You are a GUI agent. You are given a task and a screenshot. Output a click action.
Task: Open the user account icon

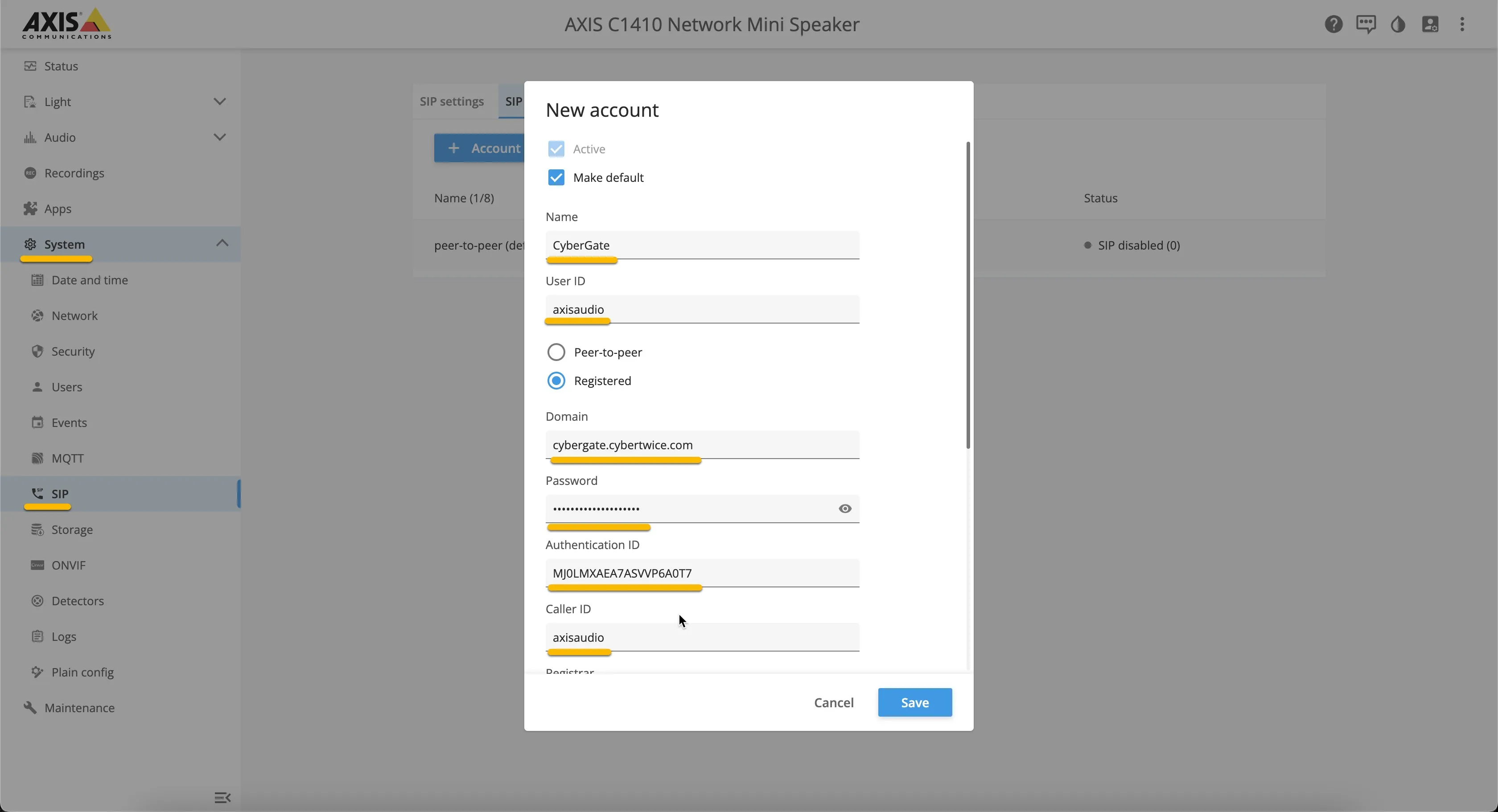[x=1430, y=25]
